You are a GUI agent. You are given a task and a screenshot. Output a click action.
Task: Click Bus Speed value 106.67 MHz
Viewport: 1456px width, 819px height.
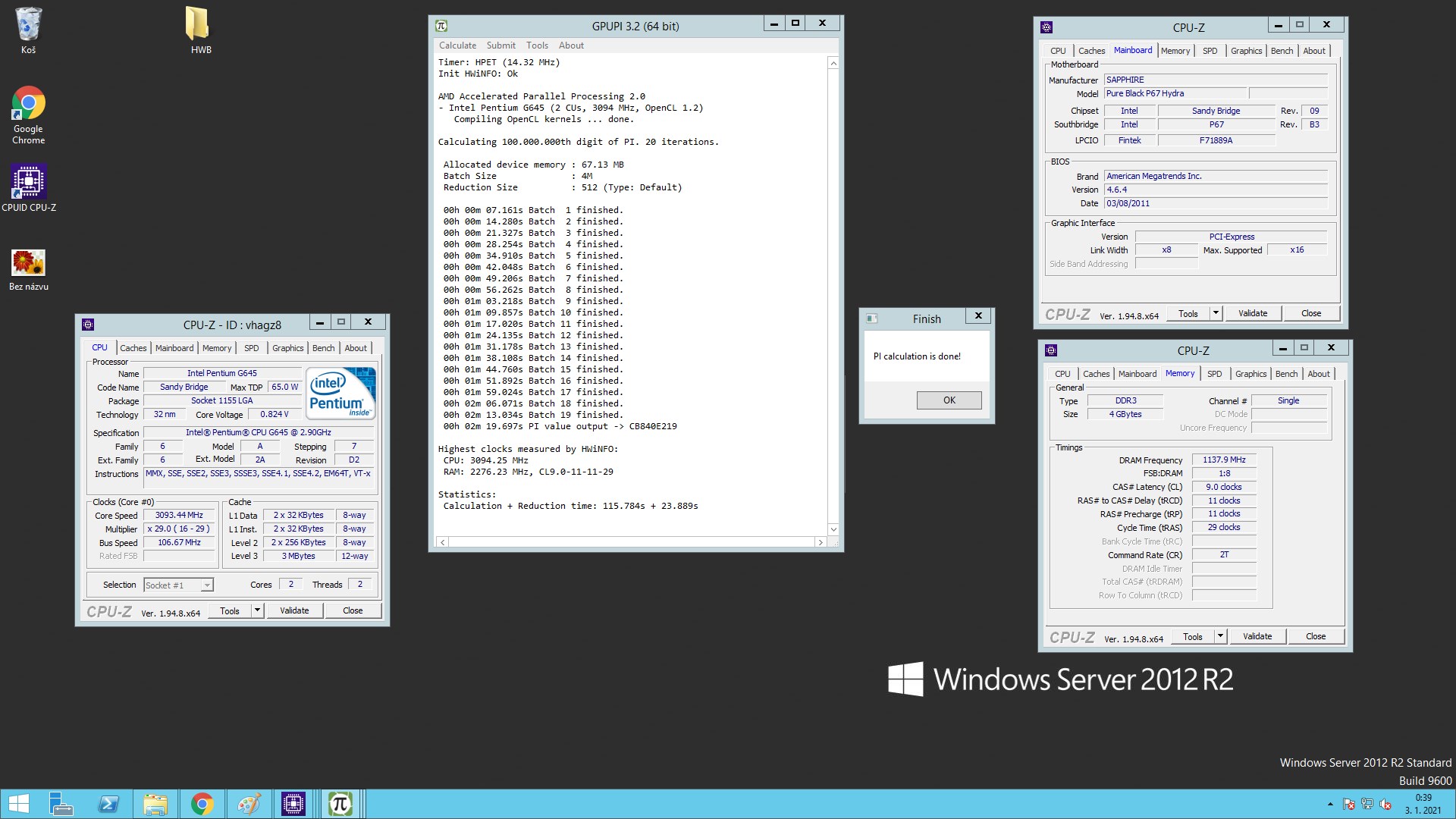pos(179,542)
